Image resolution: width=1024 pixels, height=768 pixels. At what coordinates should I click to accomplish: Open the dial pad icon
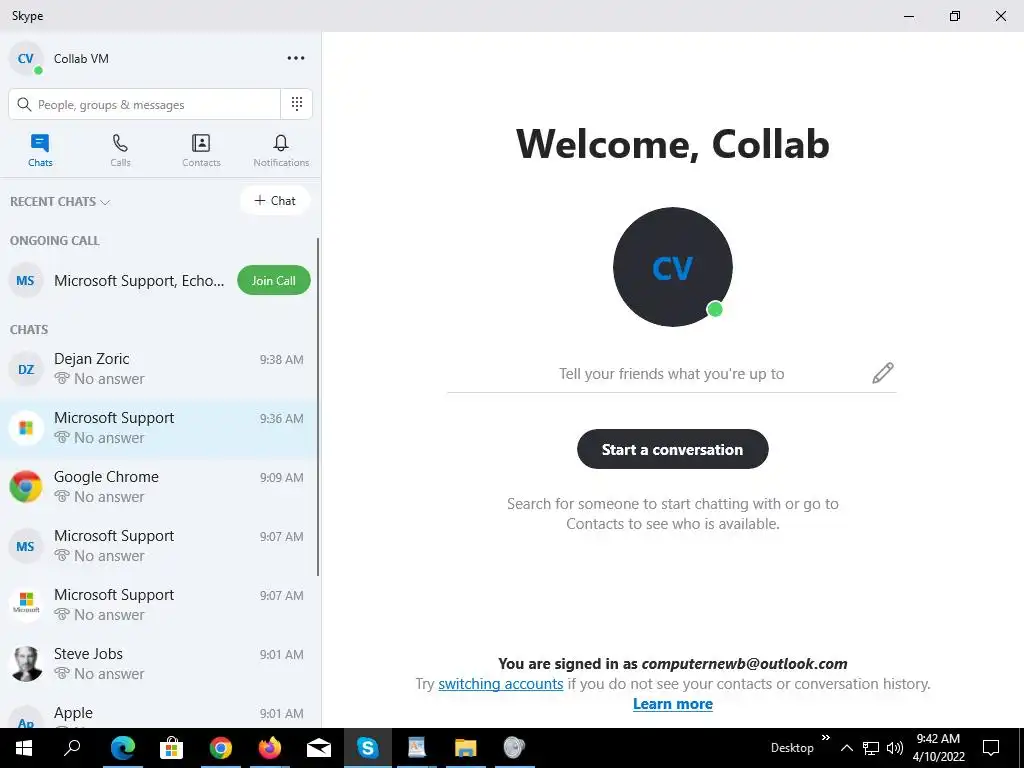296,104
